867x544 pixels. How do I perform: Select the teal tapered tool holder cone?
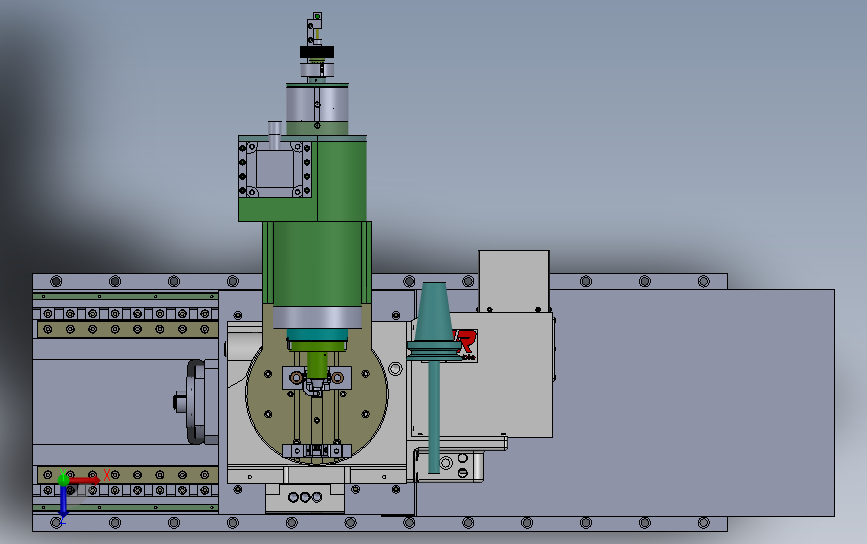[434, 313]
